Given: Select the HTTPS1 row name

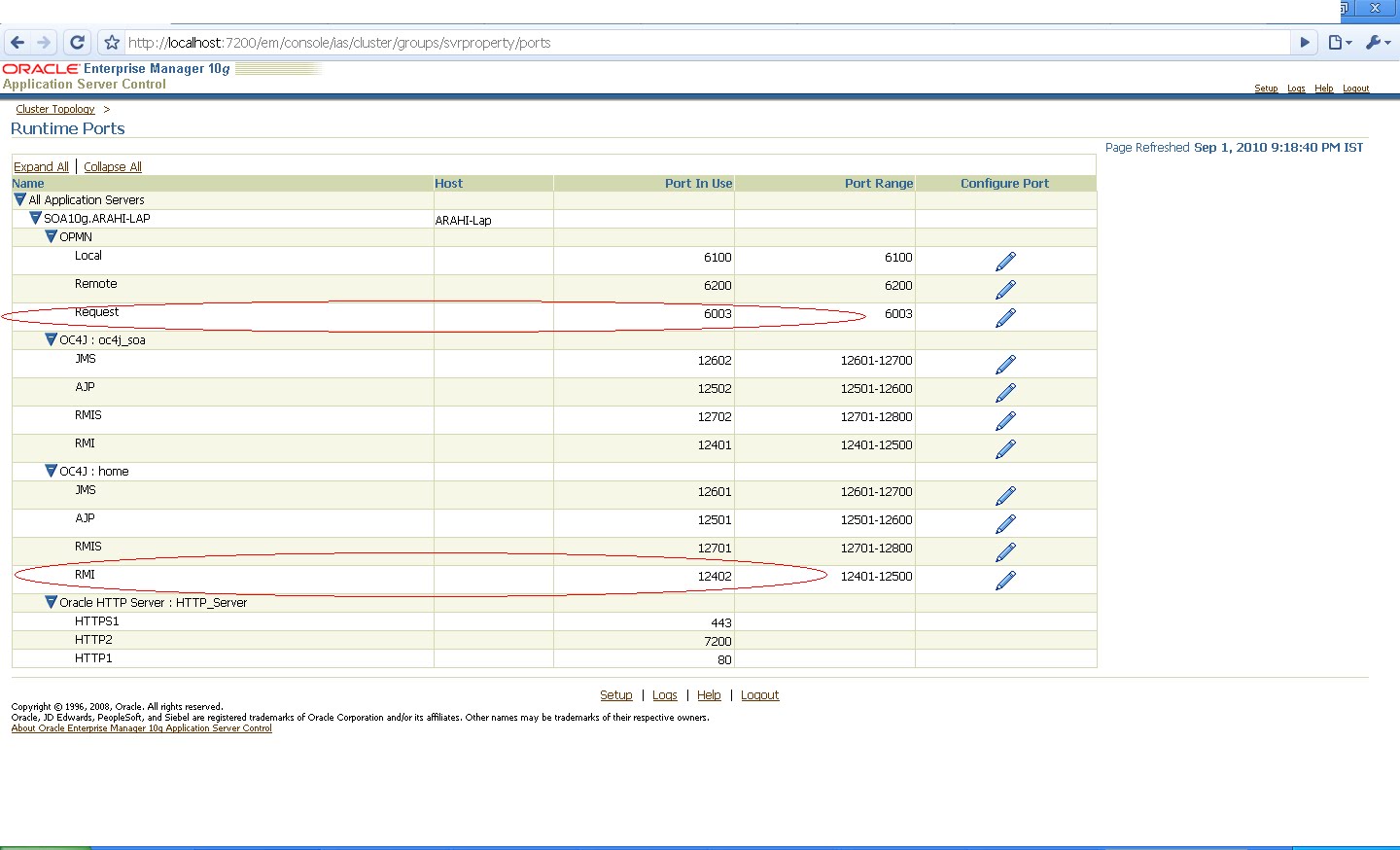Looking at the screenshot, I should (97, 620).
